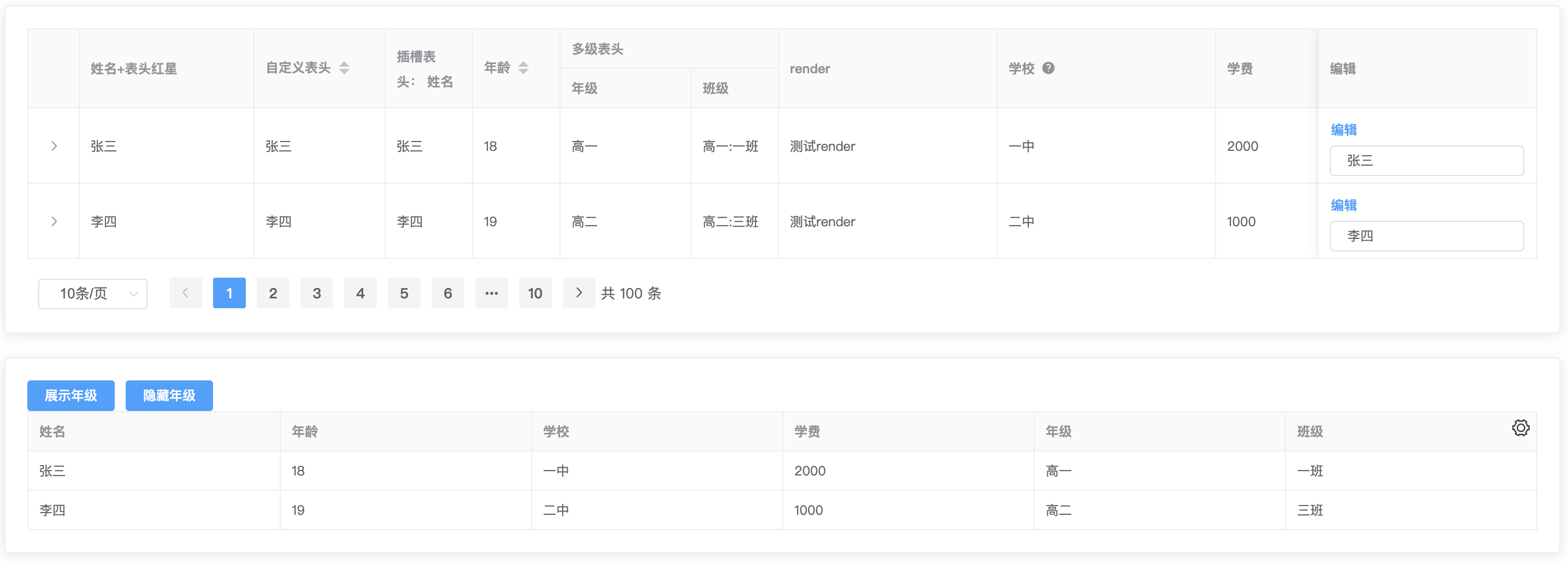Open page 4 of the table
Viewport: 1568px width, 587px height.
pyautogui.click(x=361, y=293)
